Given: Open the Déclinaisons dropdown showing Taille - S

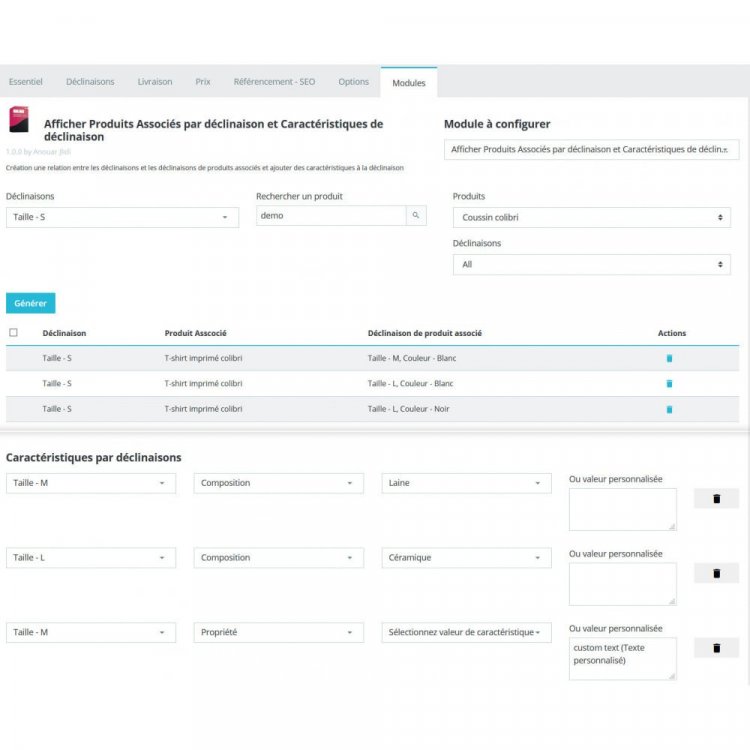Looking at the screenshot, I should tap(122, 217).
